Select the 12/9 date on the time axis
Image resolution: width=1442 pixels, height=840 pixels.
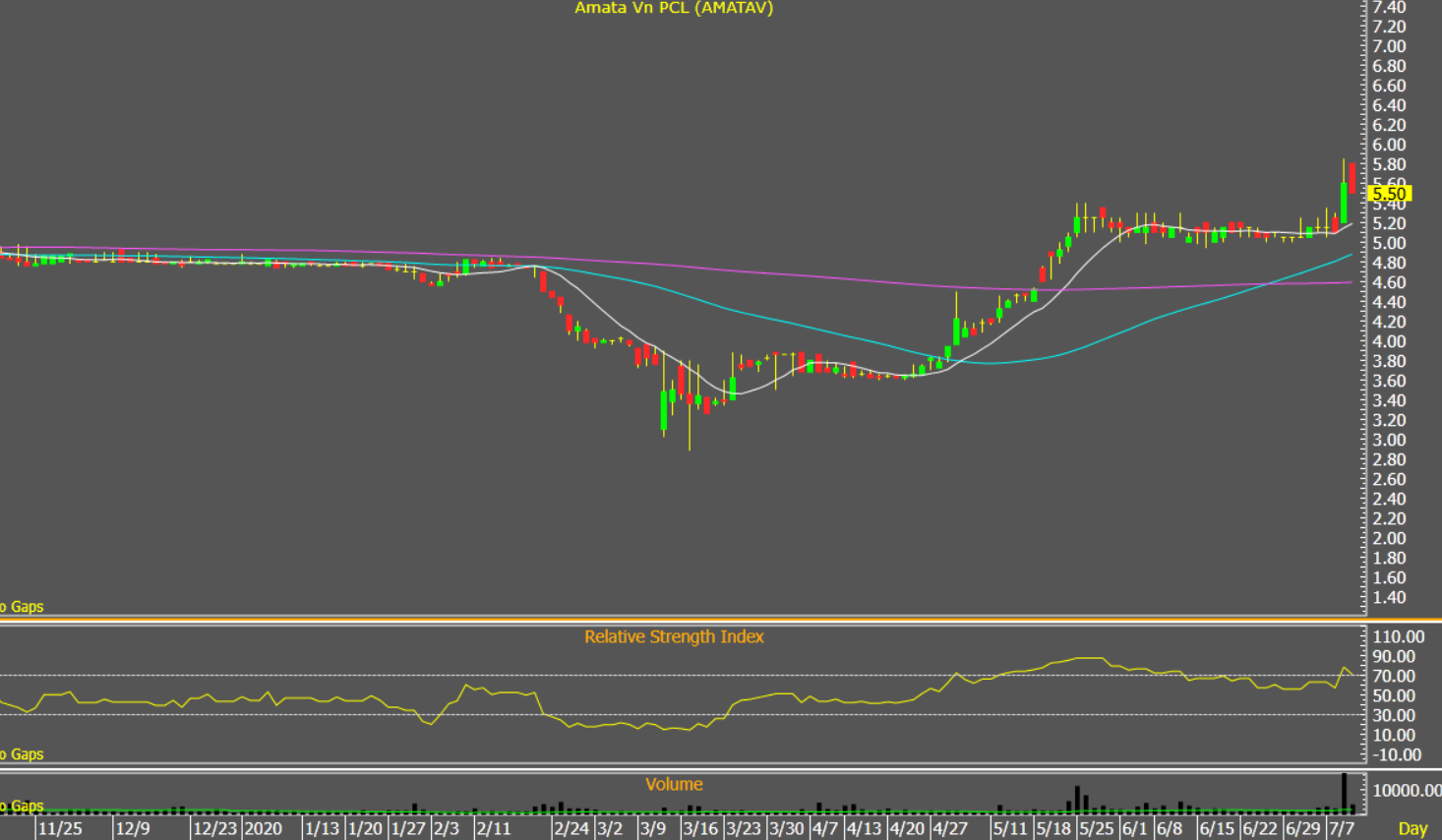click(x=133, y=828)
